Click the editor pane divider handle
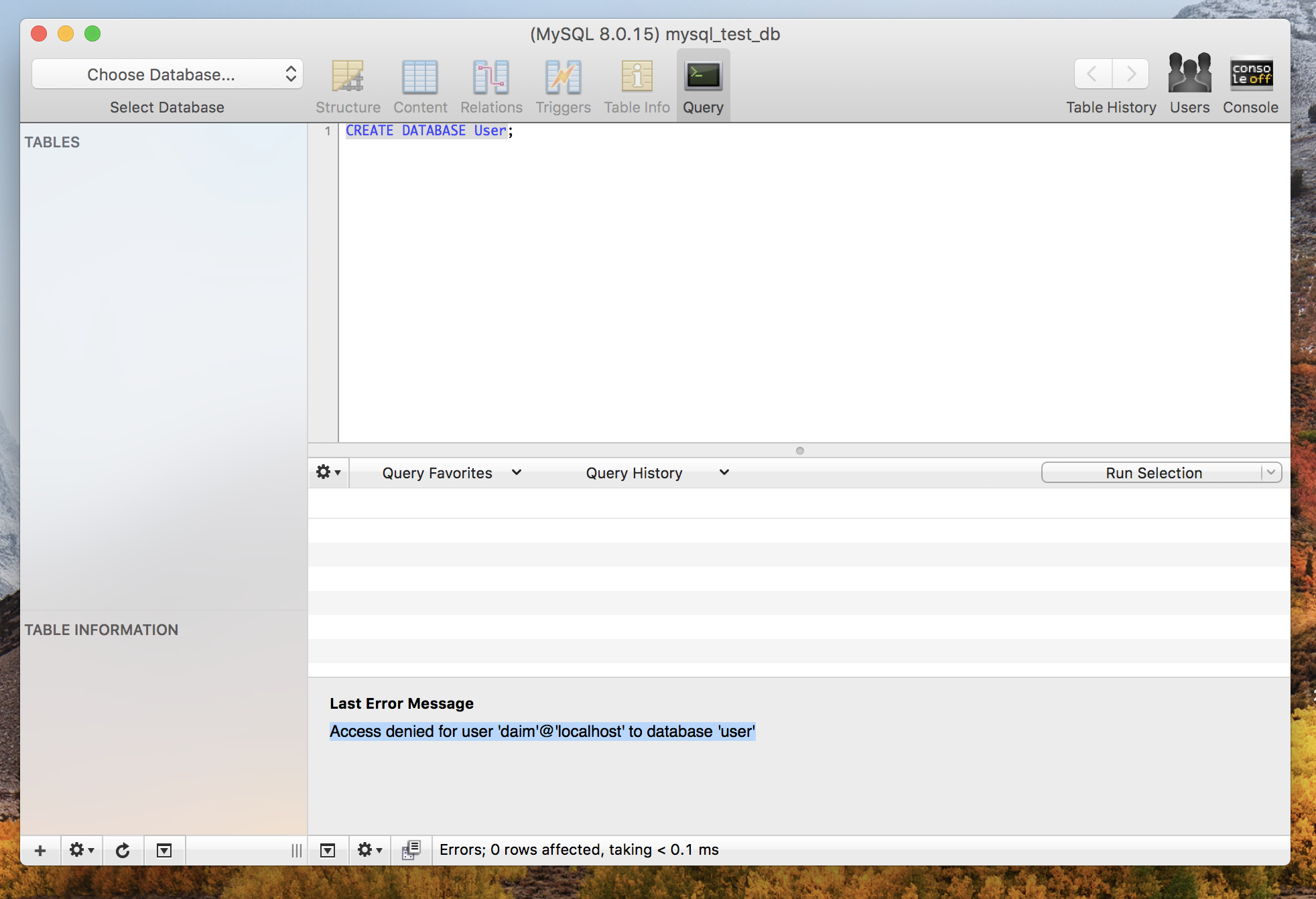This screenshot has height=899, width=1316. pyautogui.click(x=799, y=451)
